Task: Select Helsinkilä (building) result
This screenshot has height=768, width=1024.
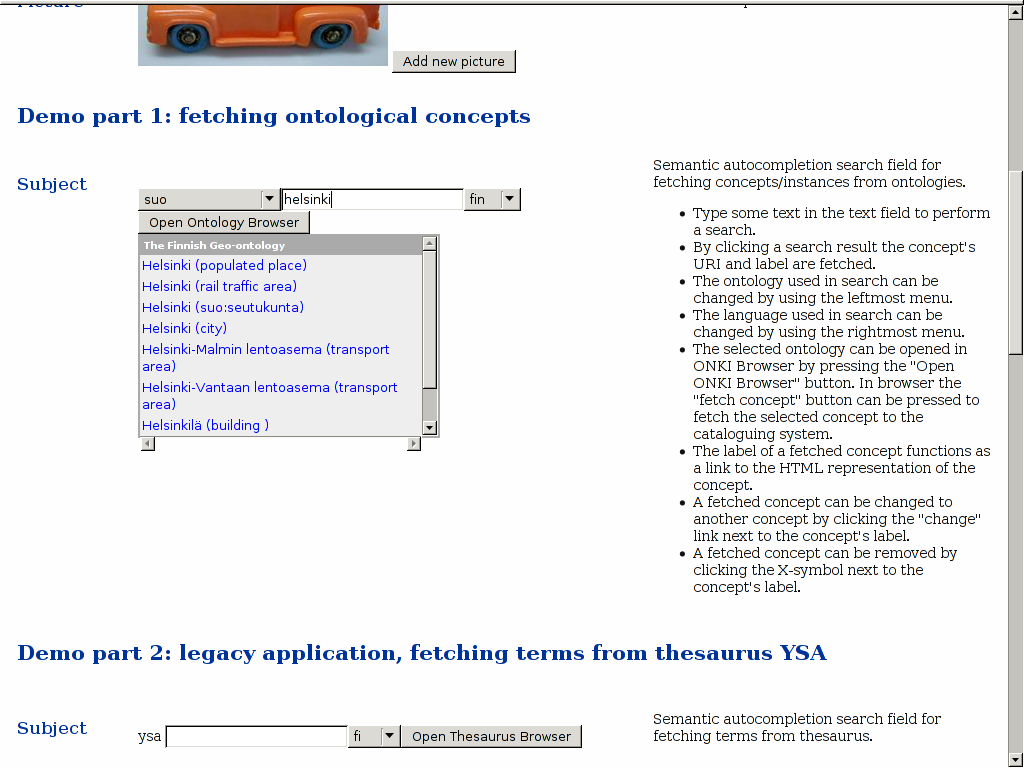Action: (x=205, y=425)
